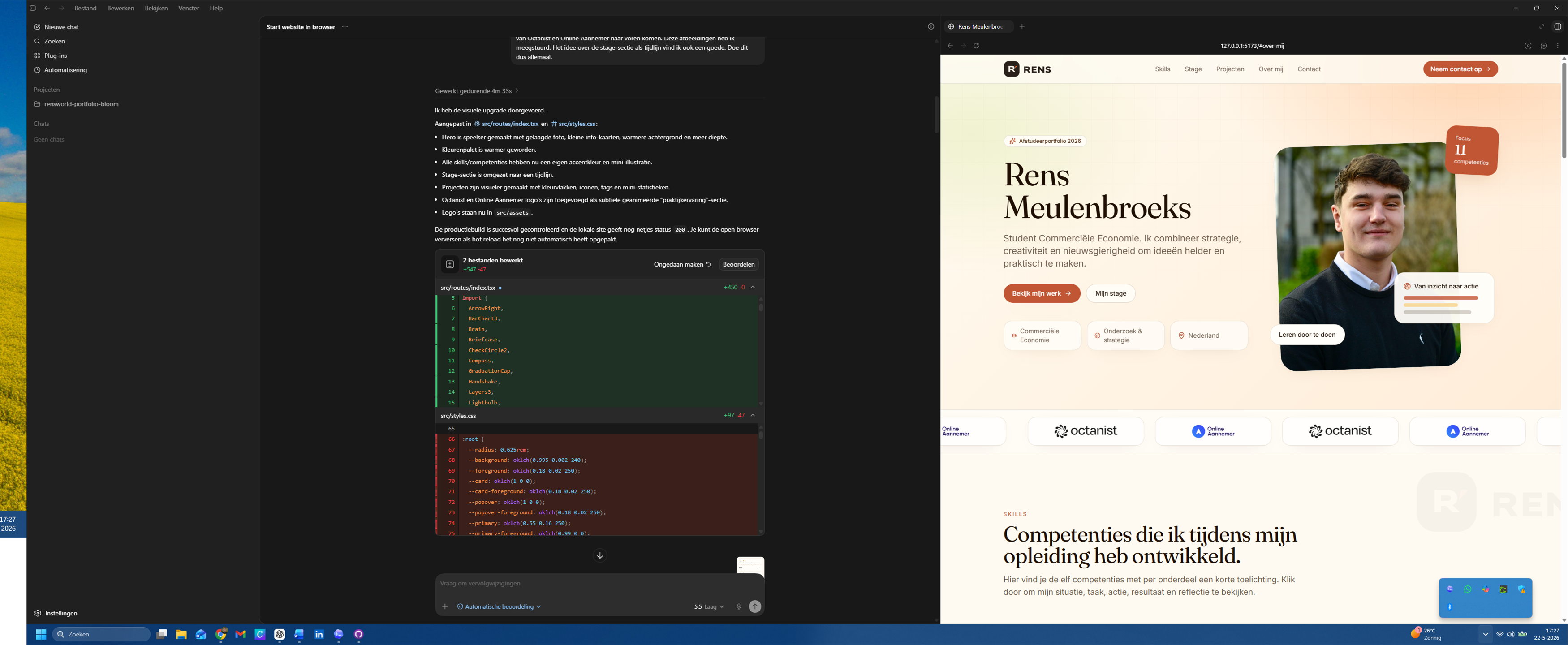Click the RENS logo on the website
Image resolution: width=1568 pixels, height=645 pixels.
[x=1027, y=69]
